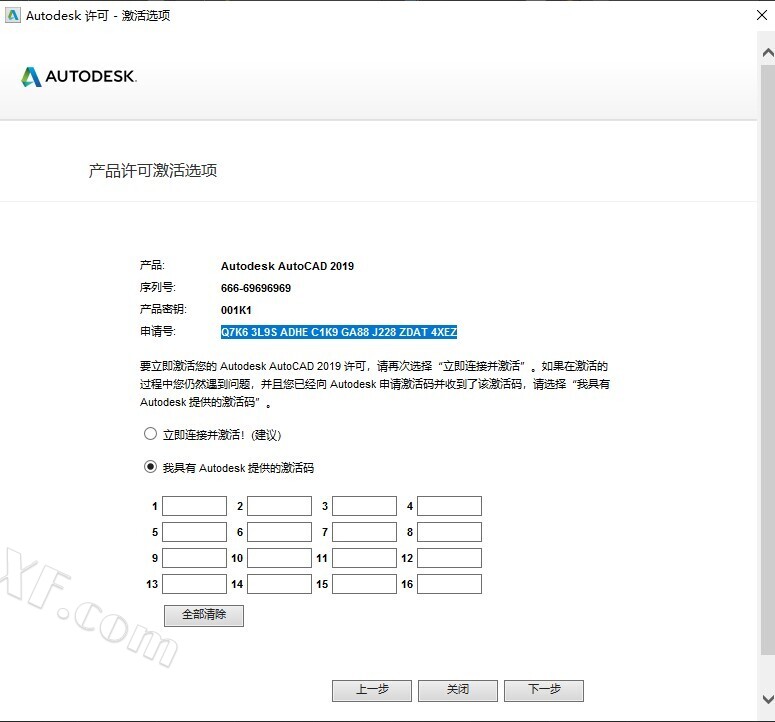Click activation code field 8
Image resolution: width=775 pixels, height=722 pixels.
point(449,532)
